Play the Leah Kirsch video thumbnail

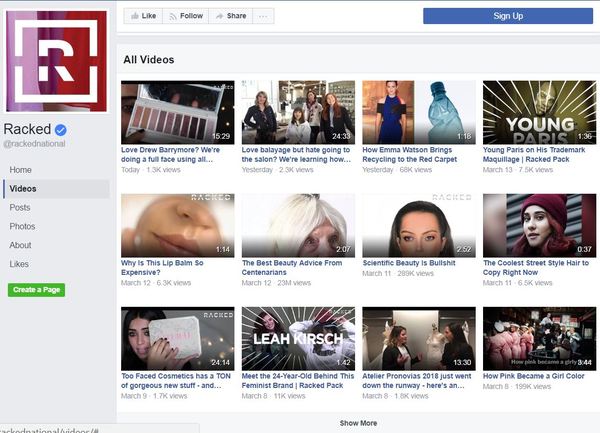[x=298, y=339]
